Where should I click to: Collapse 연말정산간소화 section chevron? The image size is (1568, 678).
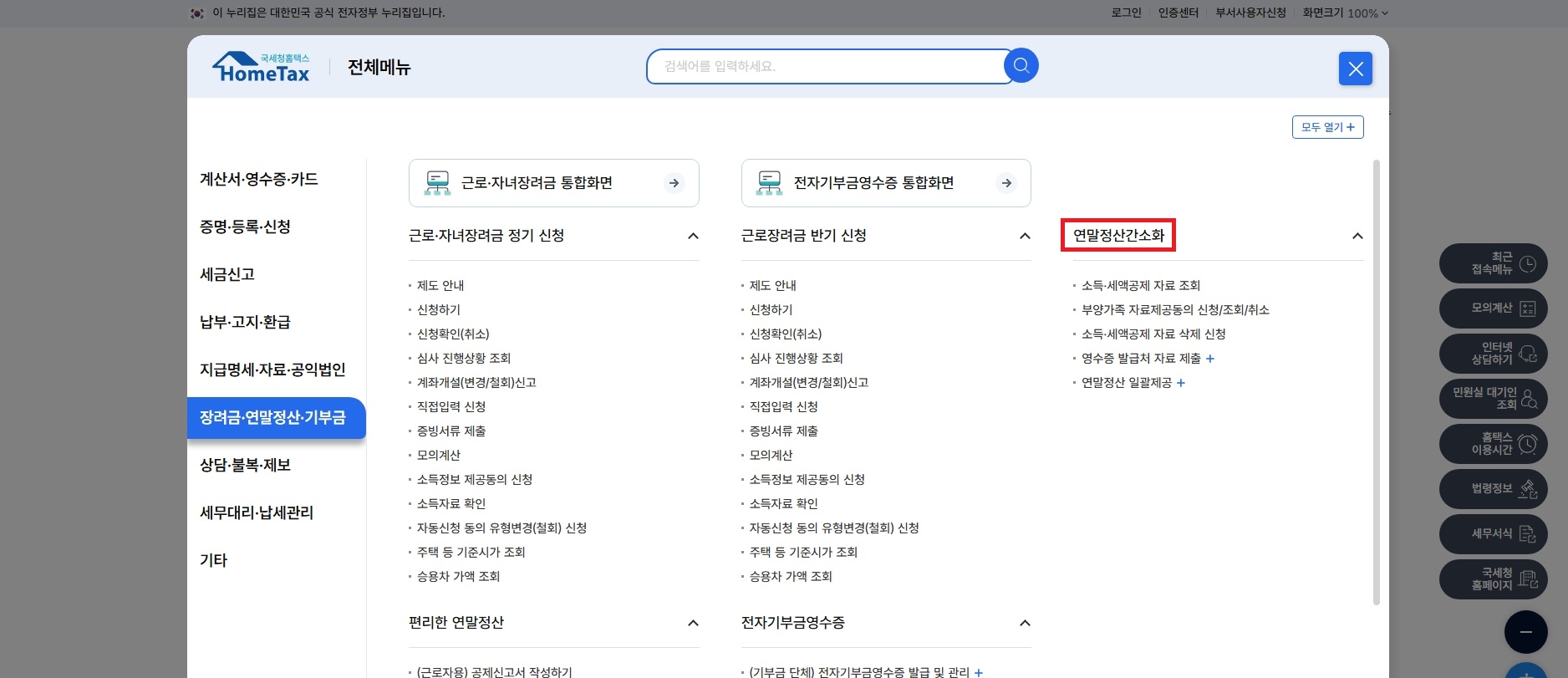click(x=1357, y=236)
